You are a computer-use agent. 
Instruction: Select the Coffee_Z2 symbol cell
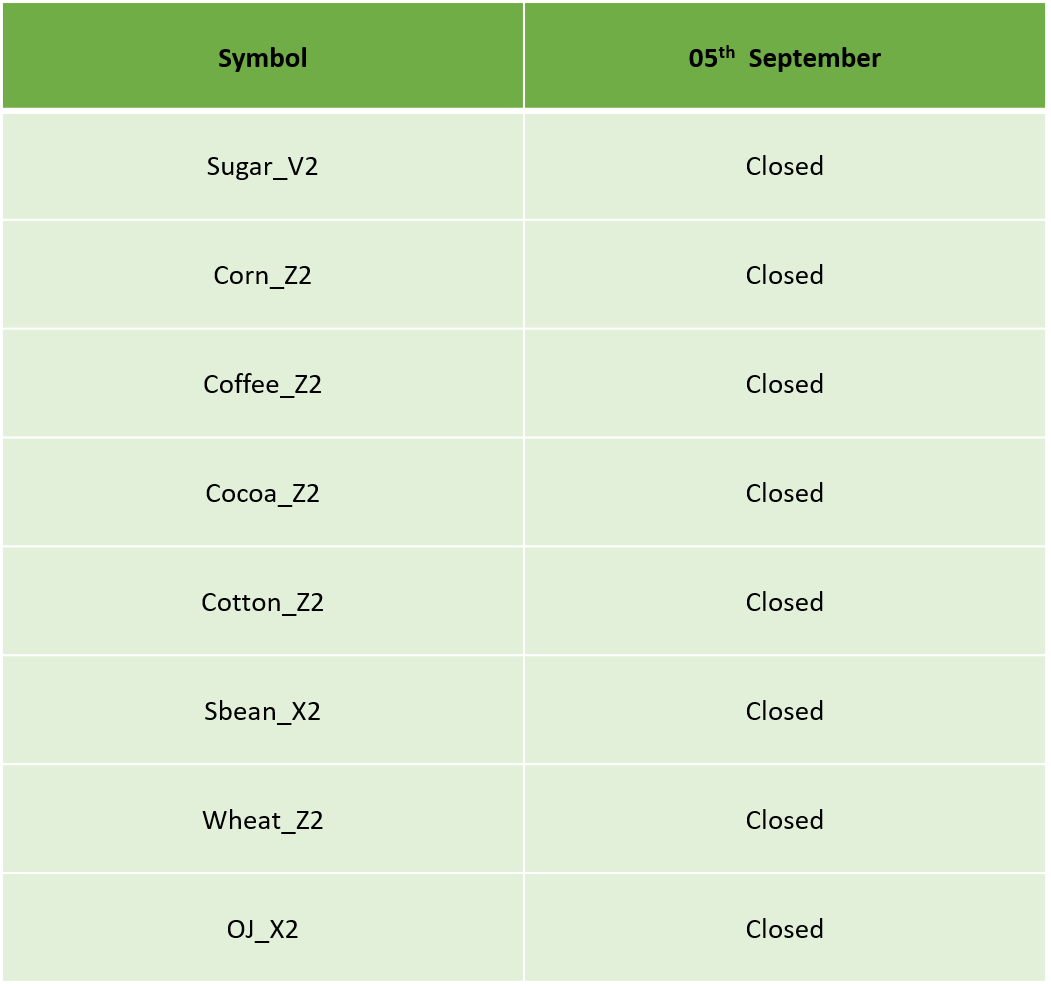pyautogui.click(x=263, y=384)
